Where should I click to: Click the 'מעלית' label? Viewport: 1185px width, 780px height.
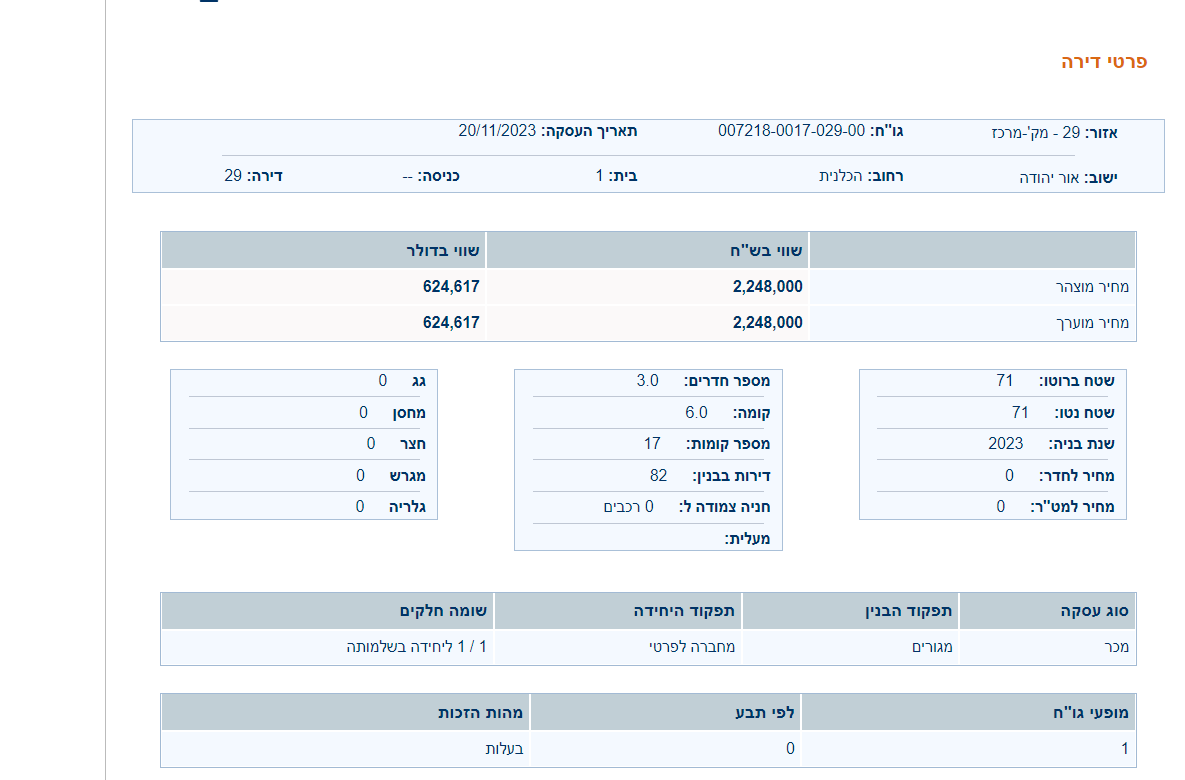point(747,539)
